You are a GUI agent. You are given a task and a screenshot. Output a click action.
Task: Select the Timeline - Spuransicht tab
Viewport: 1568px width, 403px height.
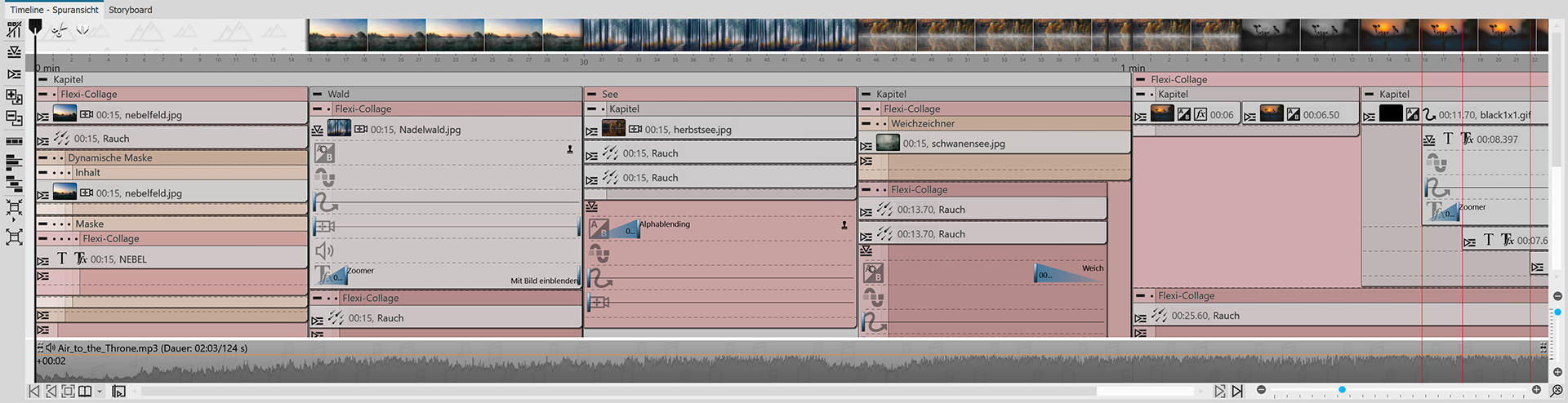pos(54,10)
